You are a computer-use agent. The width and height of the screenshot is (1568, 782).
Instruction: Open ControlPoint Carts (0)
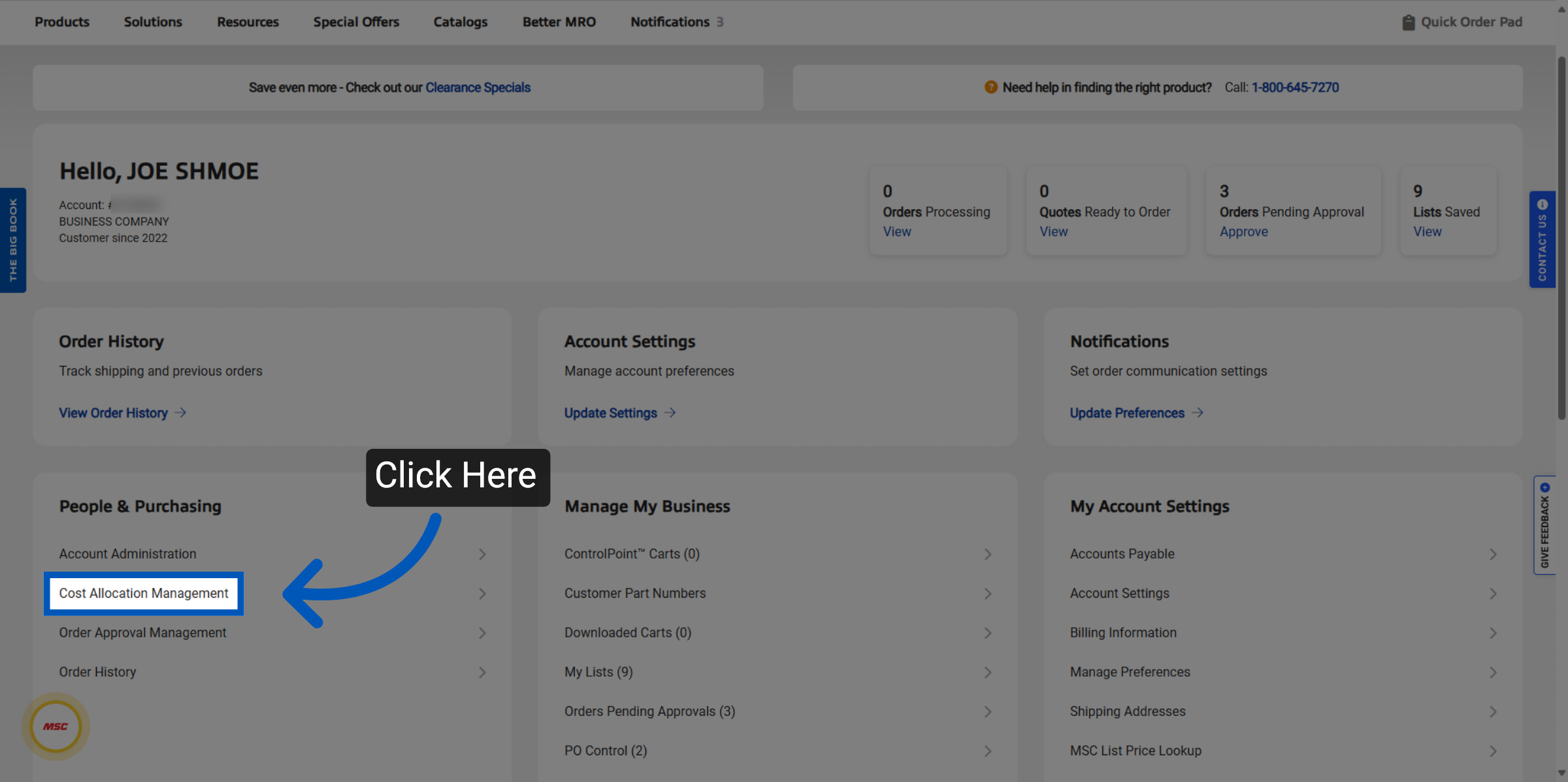tap(632, 554)
